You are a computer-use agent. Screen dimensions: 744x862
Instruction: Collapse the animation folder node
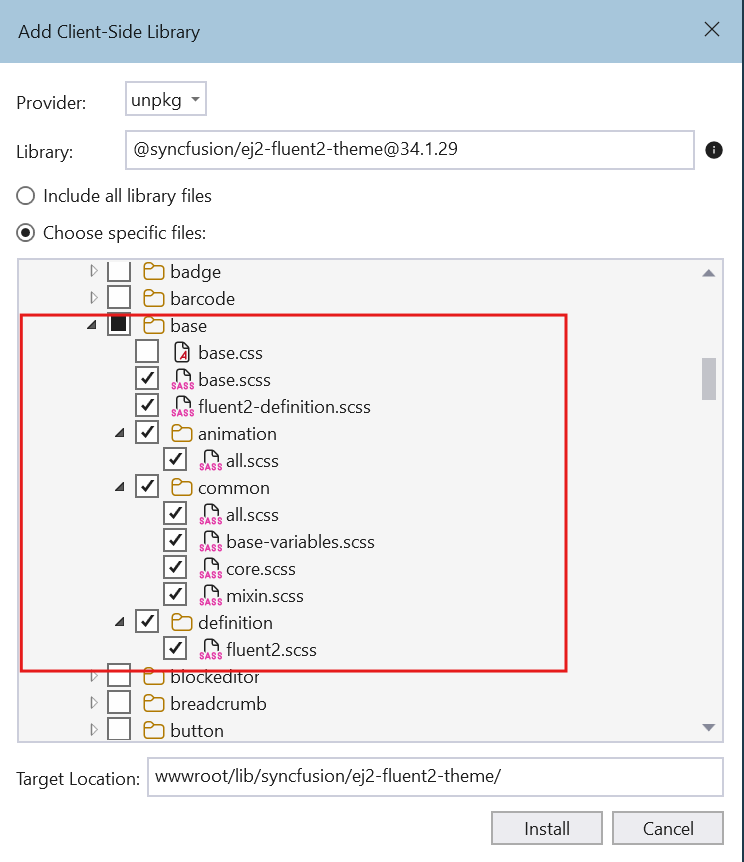[120, 433]
